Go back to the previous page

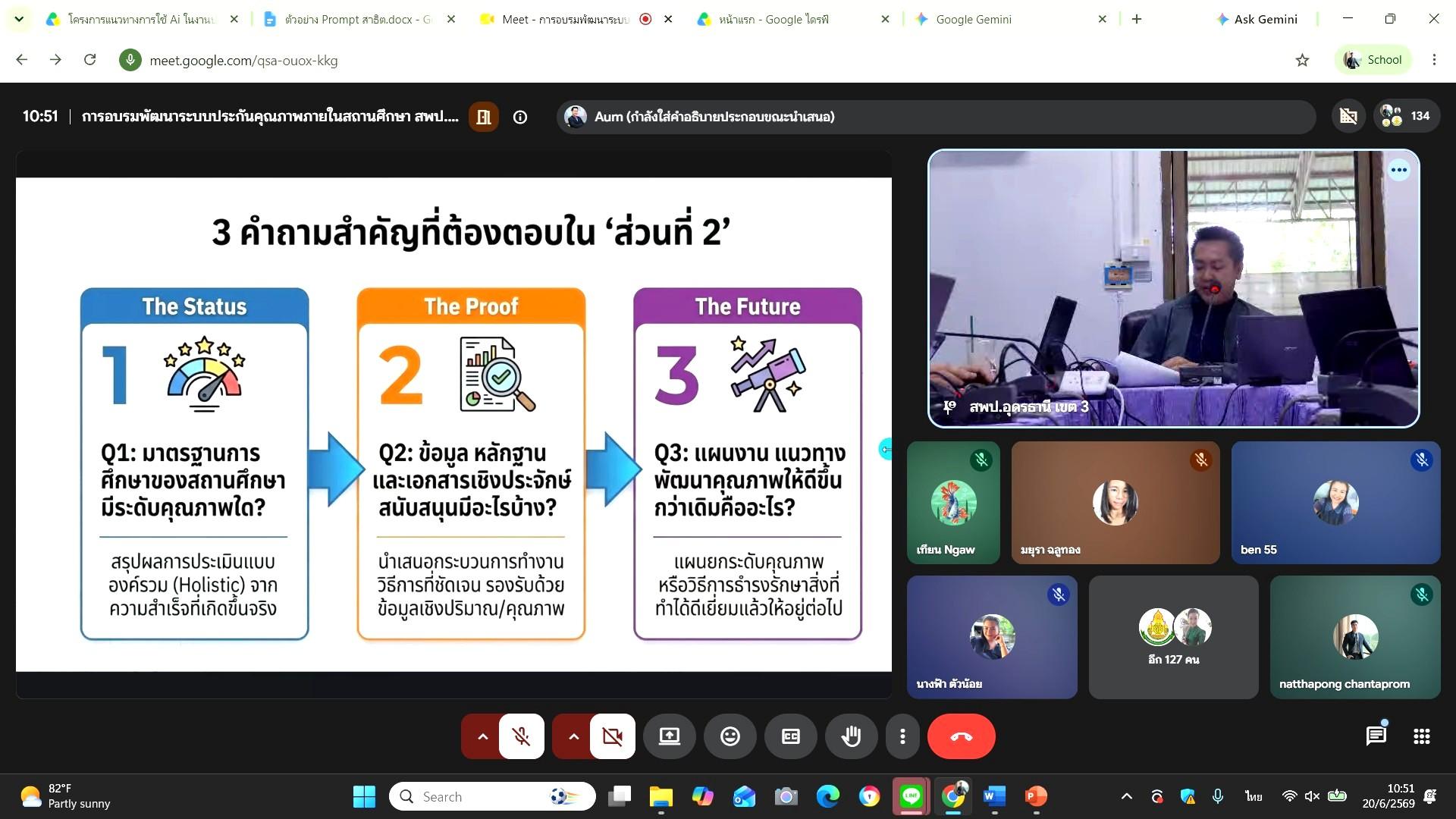pos(21,60)
